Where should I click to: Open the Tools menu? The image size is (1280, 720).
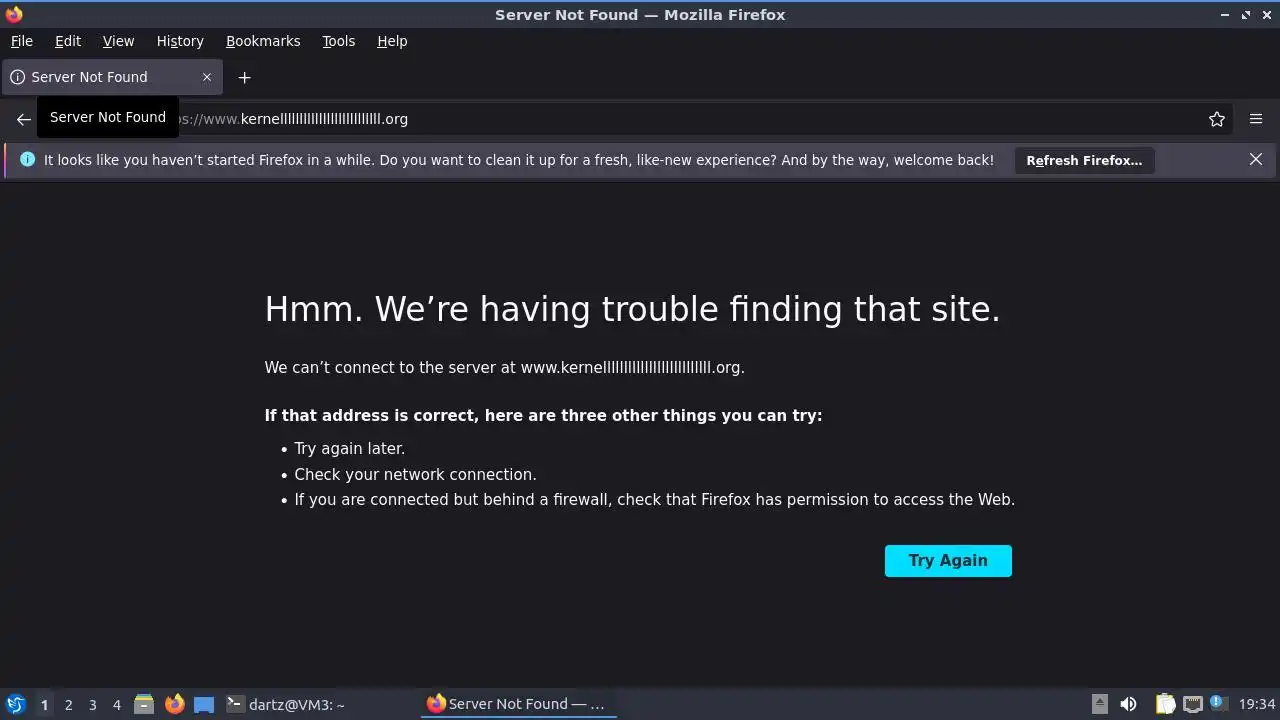(x=338, y=41)
